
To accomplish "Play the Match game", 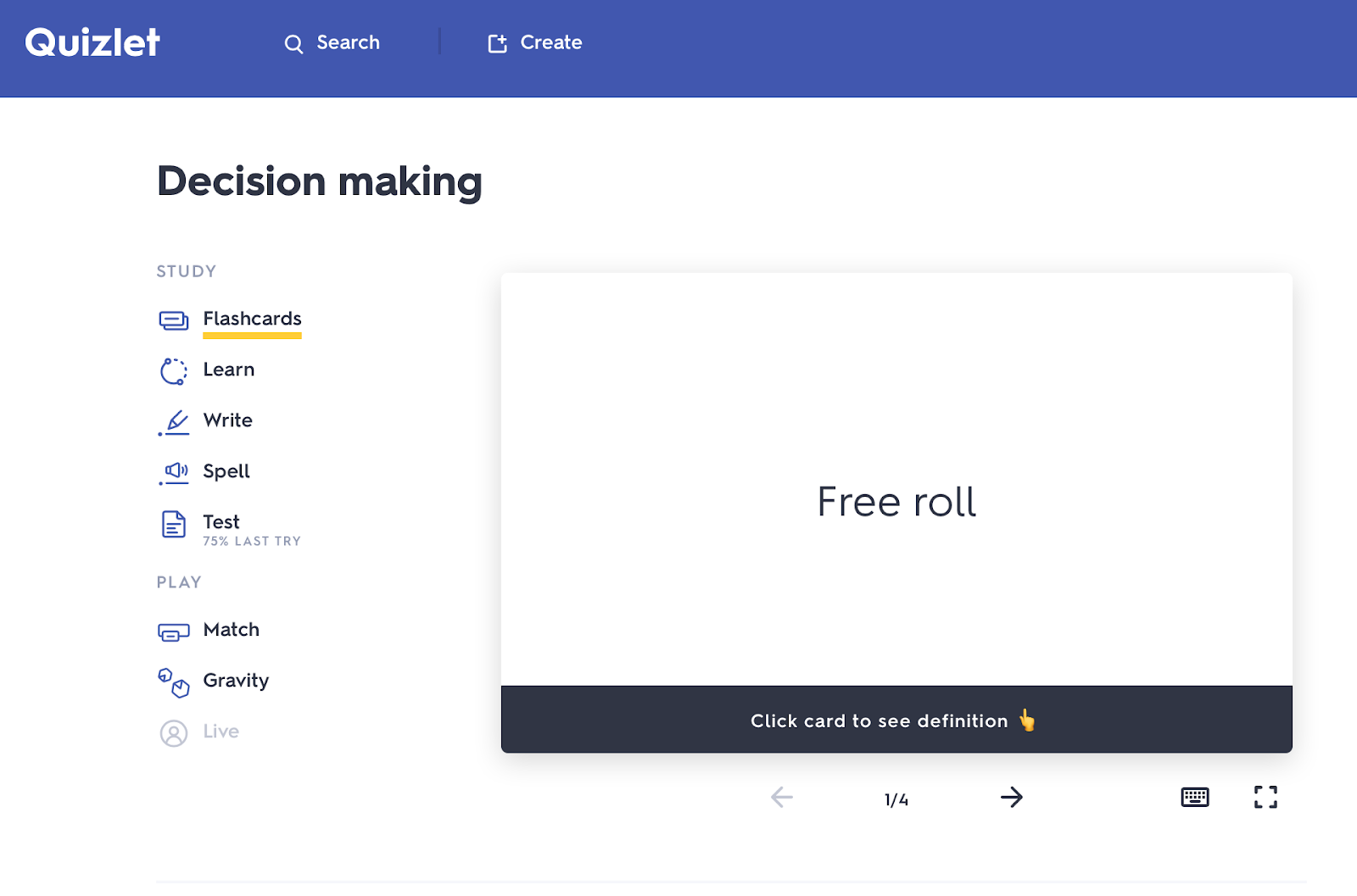I will [232, 630].
